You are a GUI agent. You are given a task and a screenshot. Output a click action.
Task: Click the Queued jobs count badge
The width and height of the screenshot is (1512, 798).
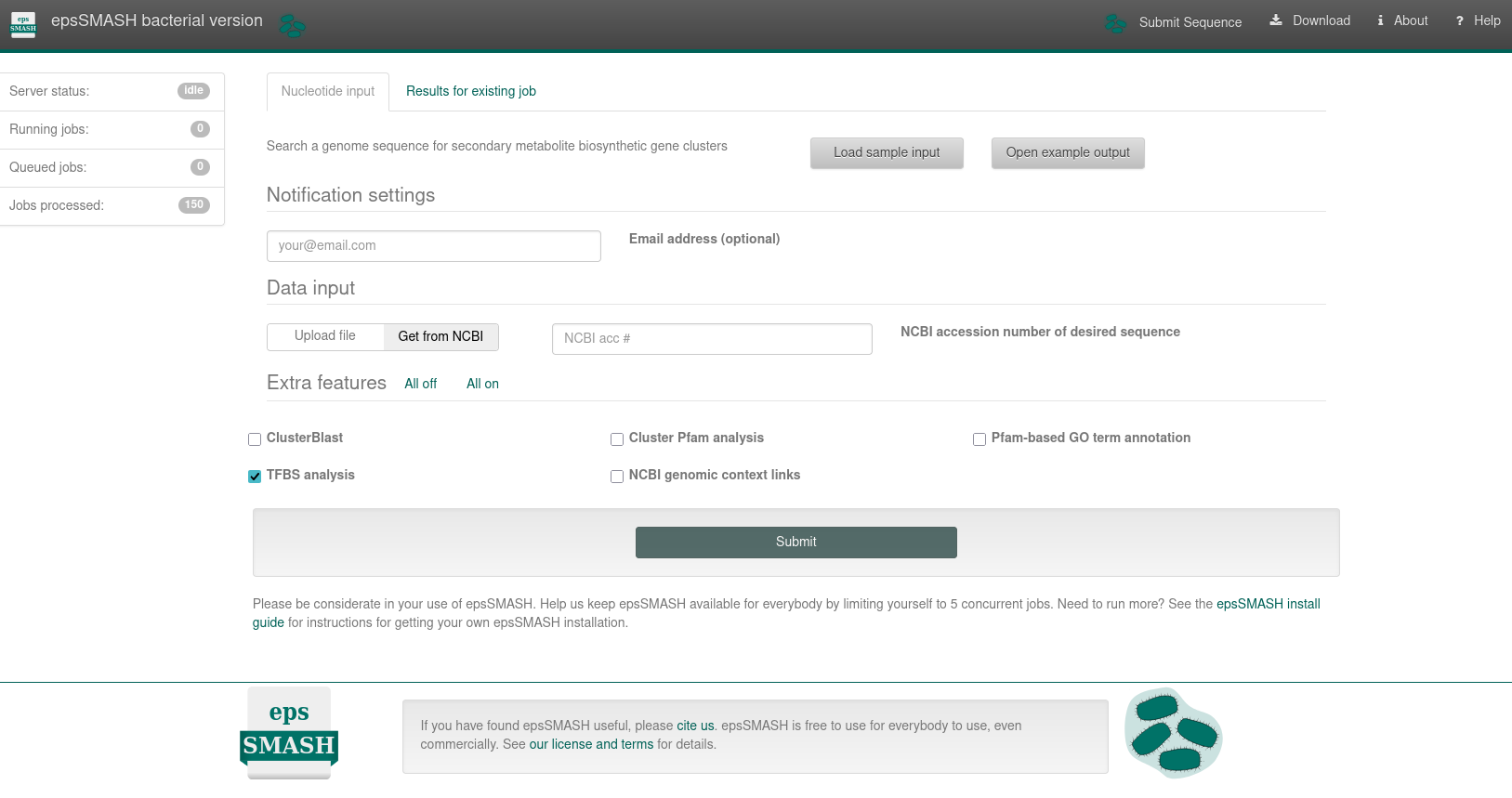[x=200, y=167]
